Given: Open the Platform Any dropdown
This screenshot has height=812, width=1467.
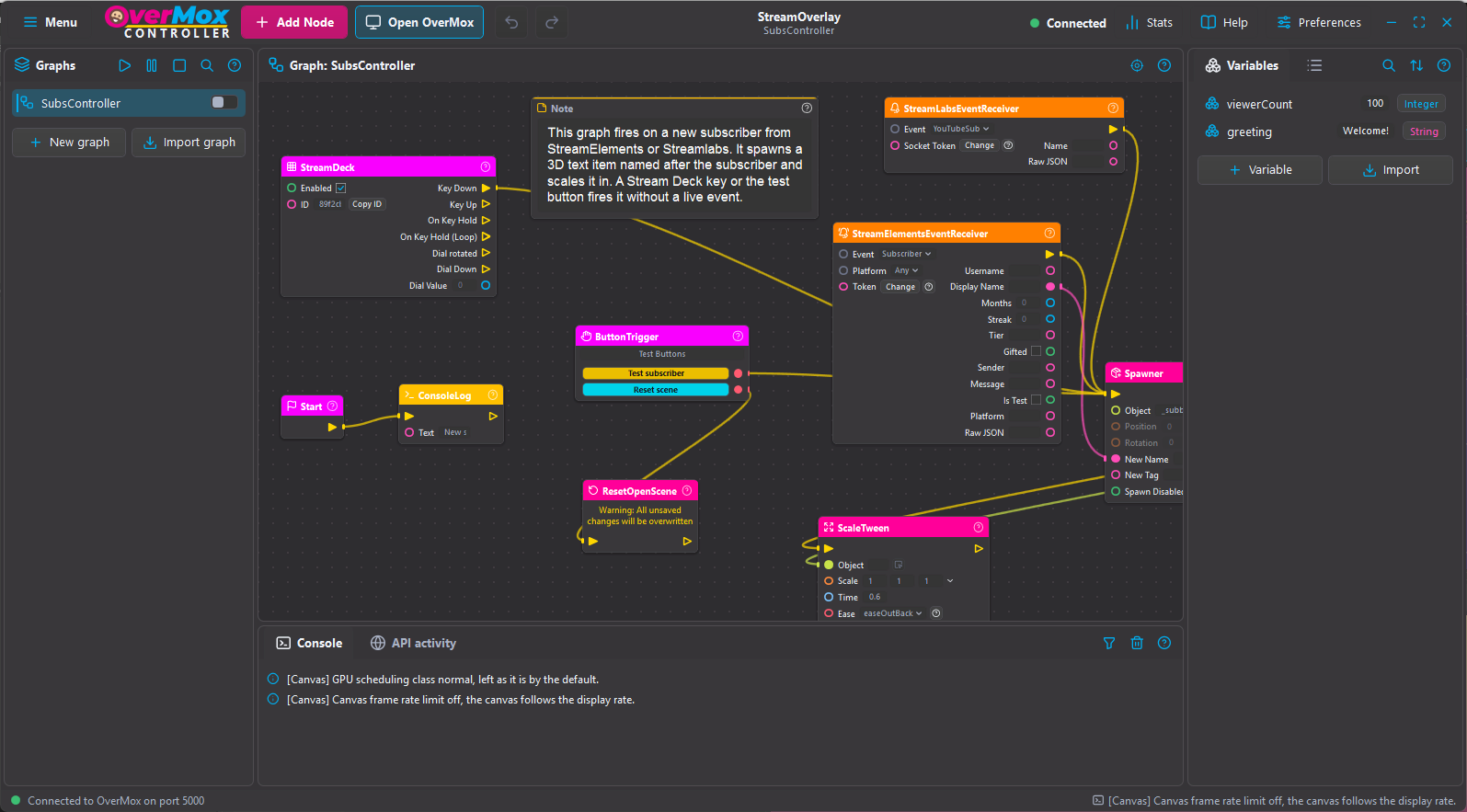Looking at the screenshot, I should click(906, 270).
